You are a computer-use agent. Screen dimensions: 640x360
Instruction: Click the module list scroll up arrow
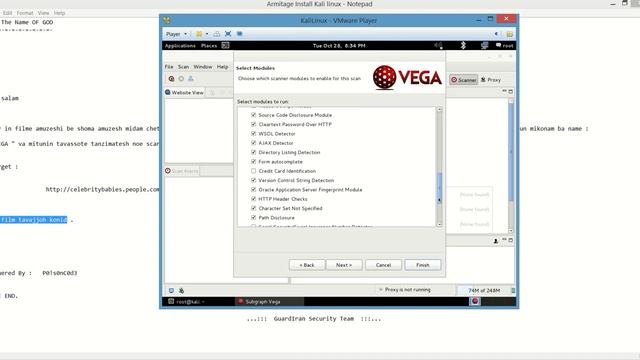439,109
